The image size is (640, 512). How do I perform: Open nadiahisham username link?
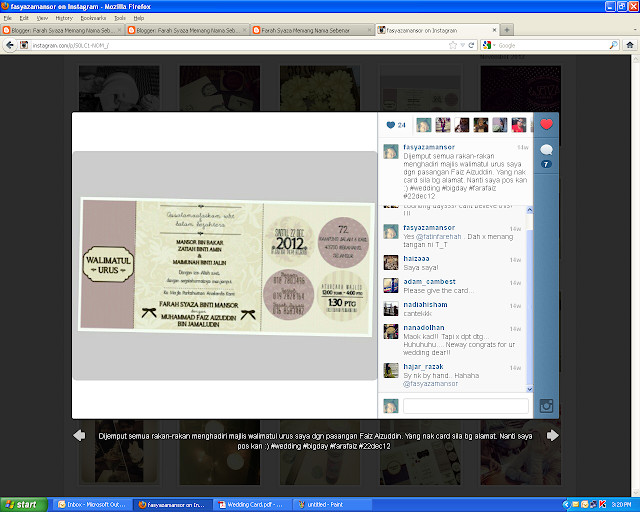pyautogui.click(x=425, y=305)
